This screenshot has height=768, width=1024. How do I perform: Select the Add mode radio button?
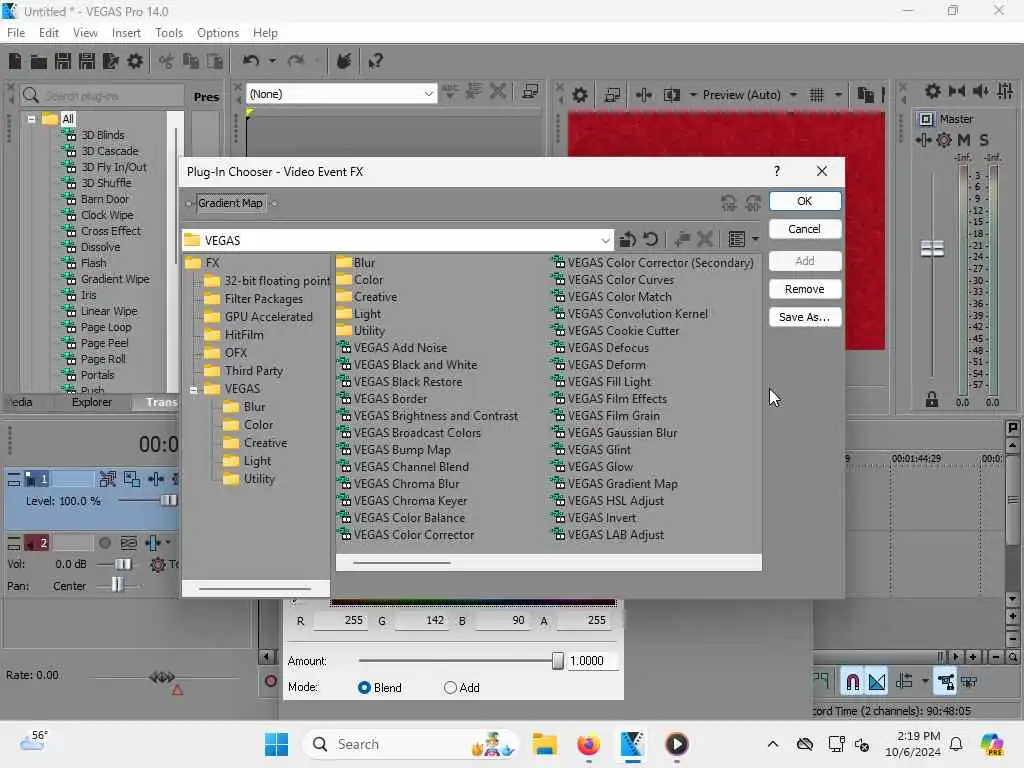pyautogui.click(x=450, y=688)
